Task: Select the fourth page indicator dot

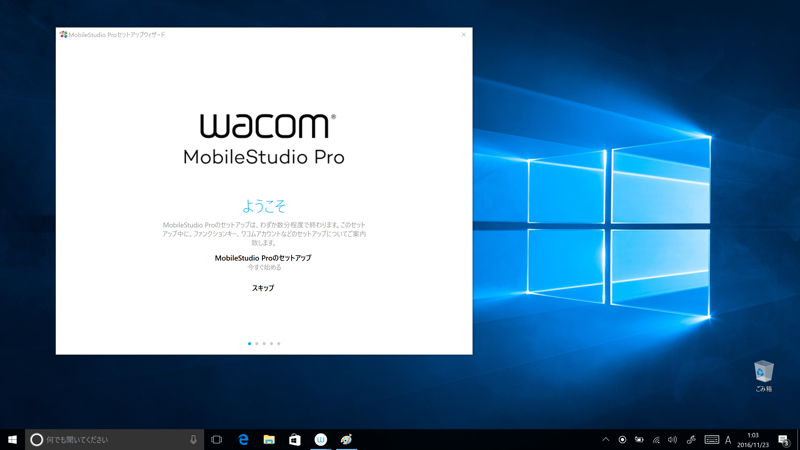Action: coord(271,343)
